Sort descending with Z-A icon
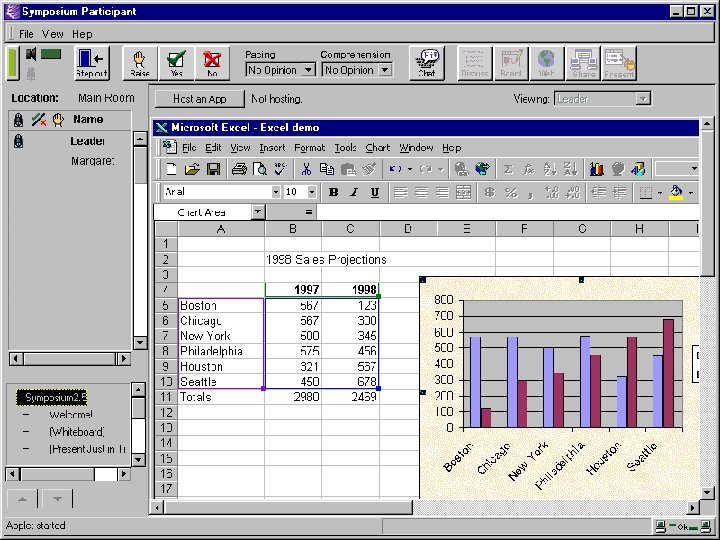The image size is (720, 540). [x=570, y=169]
